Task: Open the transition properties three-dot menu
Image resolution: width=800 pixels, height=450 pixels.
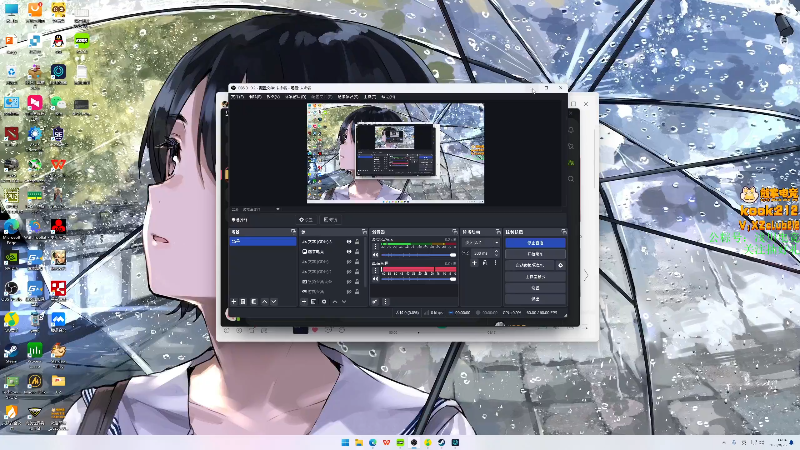Action: 495,263
